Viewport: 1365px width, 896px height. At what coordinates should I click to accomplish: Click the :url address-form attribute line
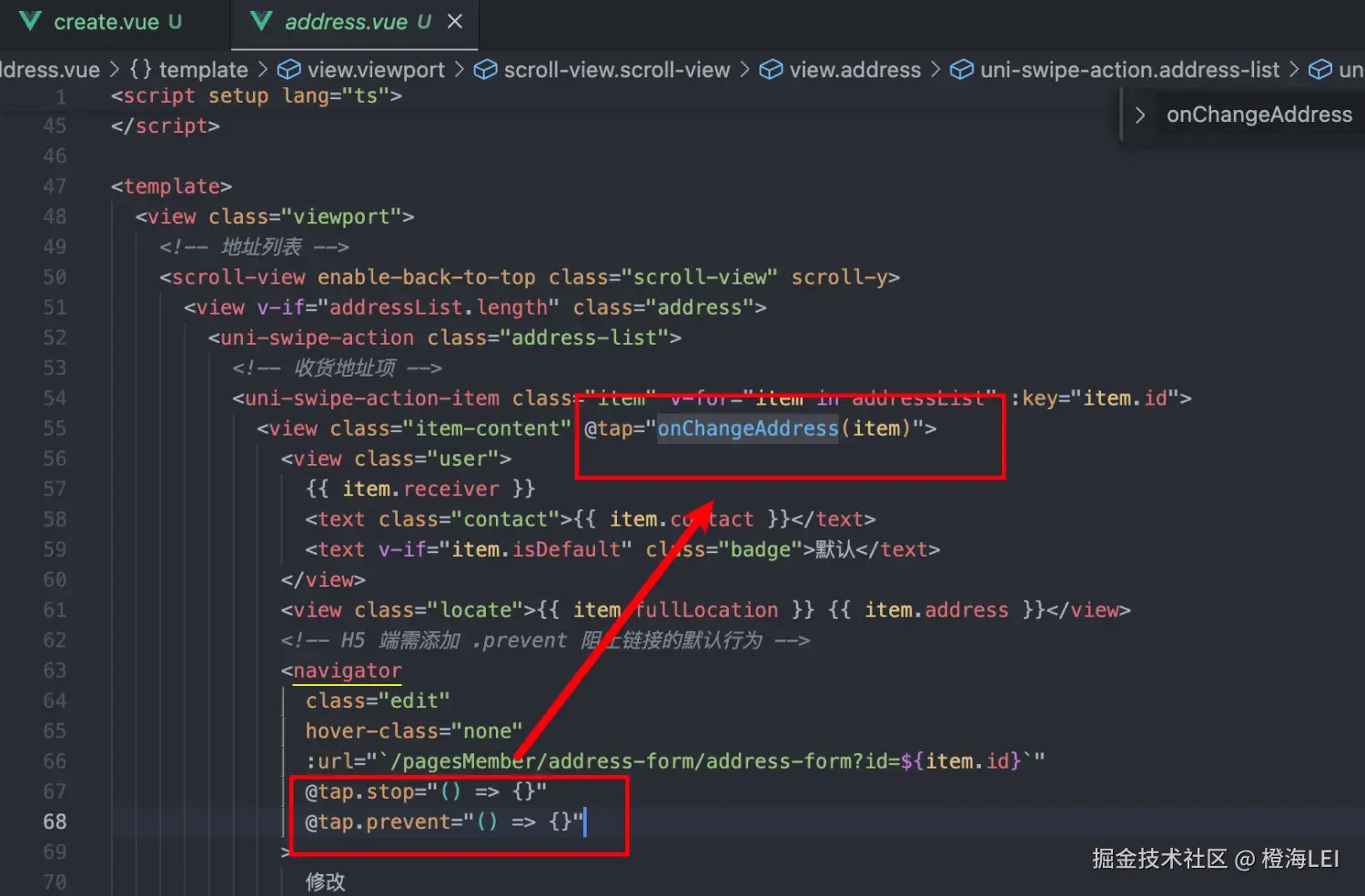pos(675,761)
